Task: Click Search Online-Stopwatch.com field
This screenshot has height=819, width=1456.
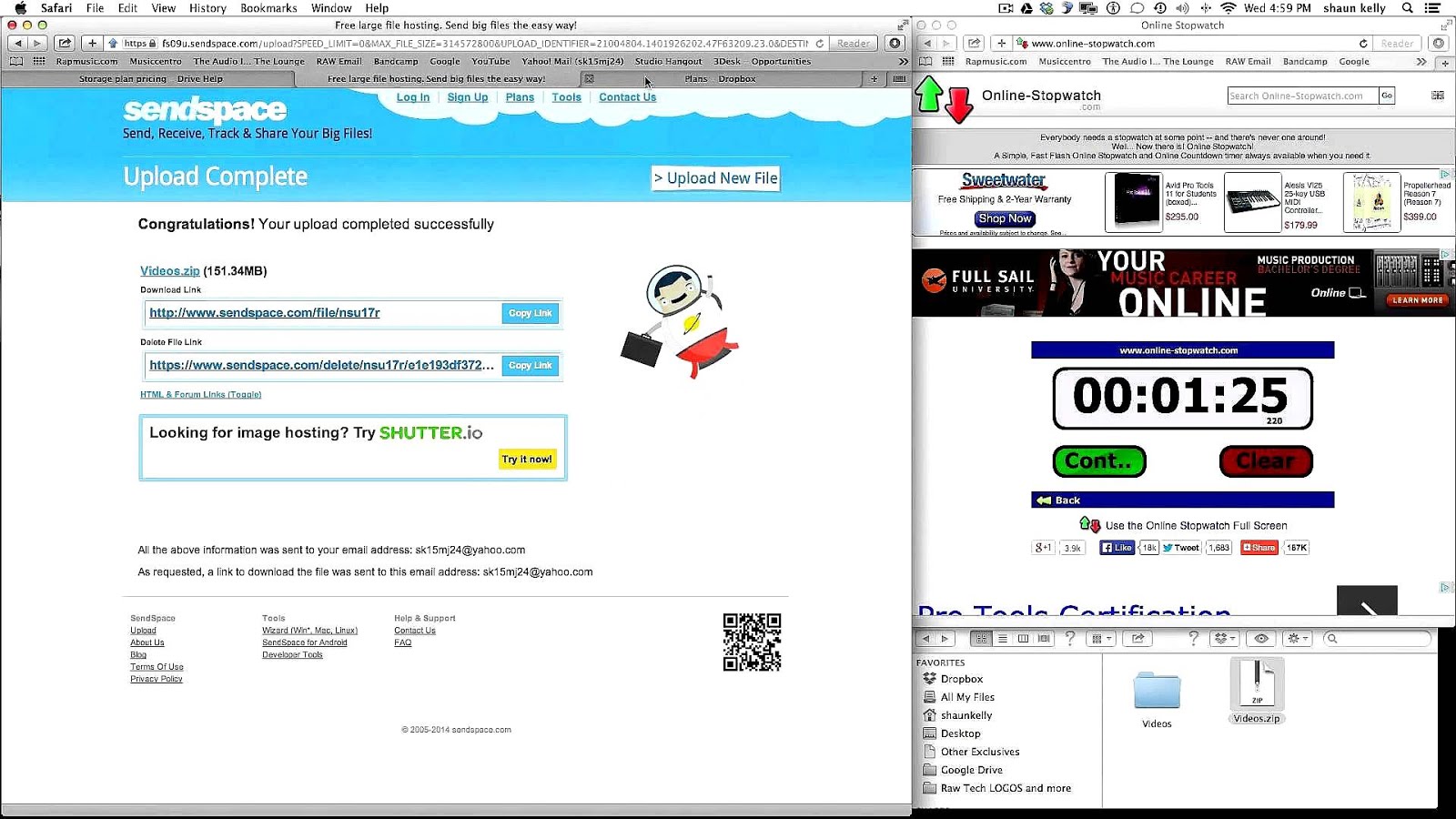Action: point(1301,96)
